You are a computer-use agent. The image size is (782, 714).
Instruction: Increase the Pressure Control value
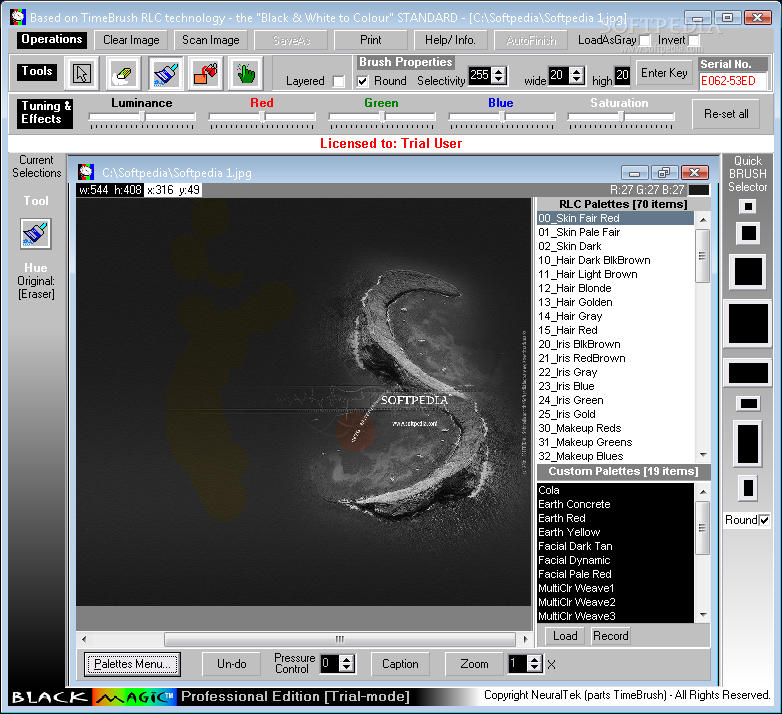tap(347, 659)
